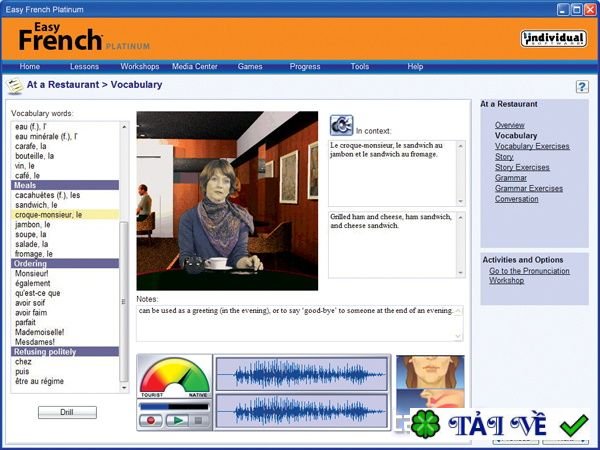Click the vocabulary list scrollbar thumb

[124, 302]
